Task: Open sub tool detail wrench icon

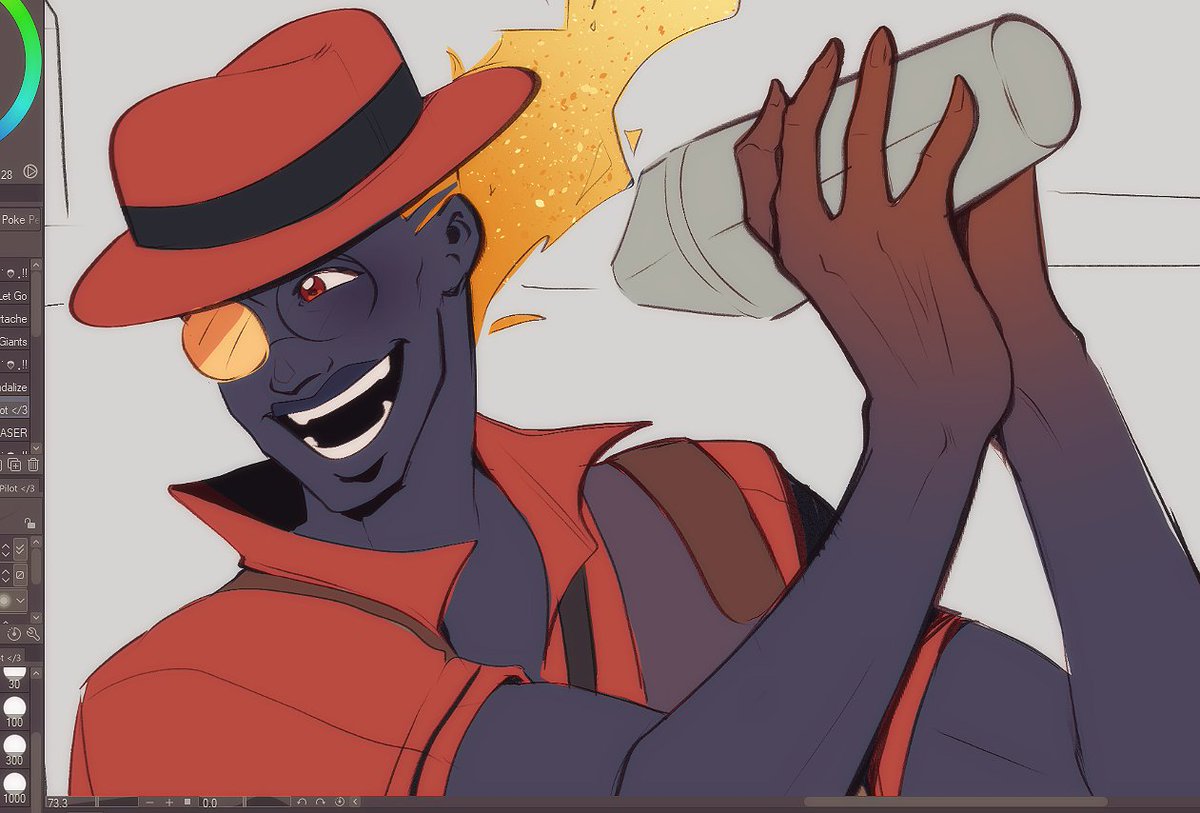Action: [x=33, y=633]
